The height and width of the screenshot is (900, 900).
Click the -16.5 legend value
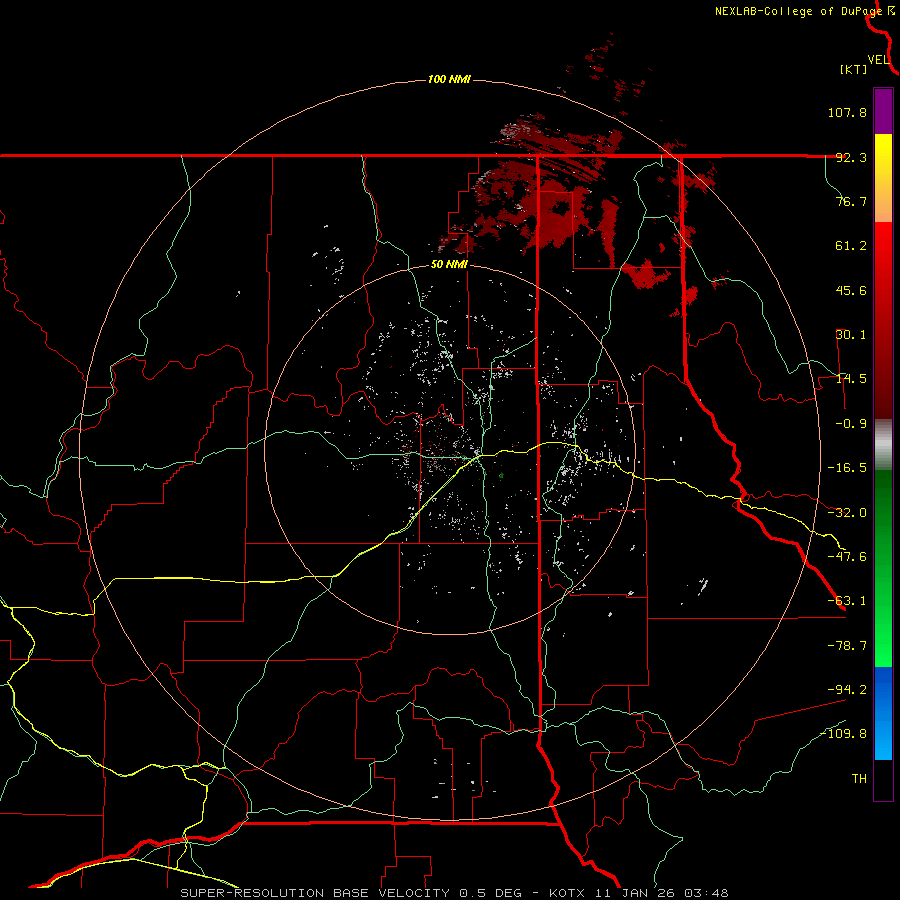(847, 468)
